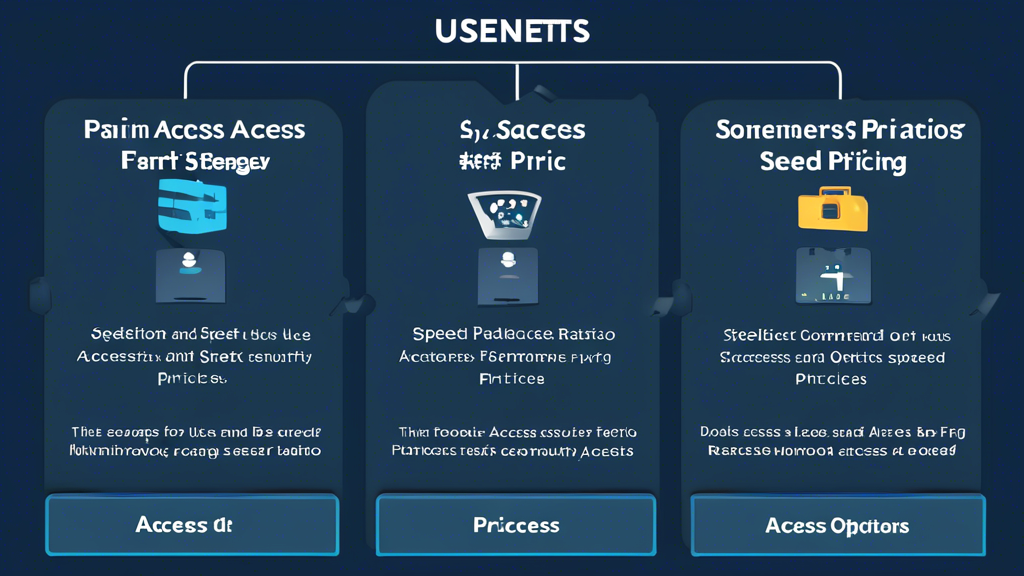This screenshot has width=1024, height=576.
Task: Click the yellow briefcase icon
Action: click(x=833, y=209)
